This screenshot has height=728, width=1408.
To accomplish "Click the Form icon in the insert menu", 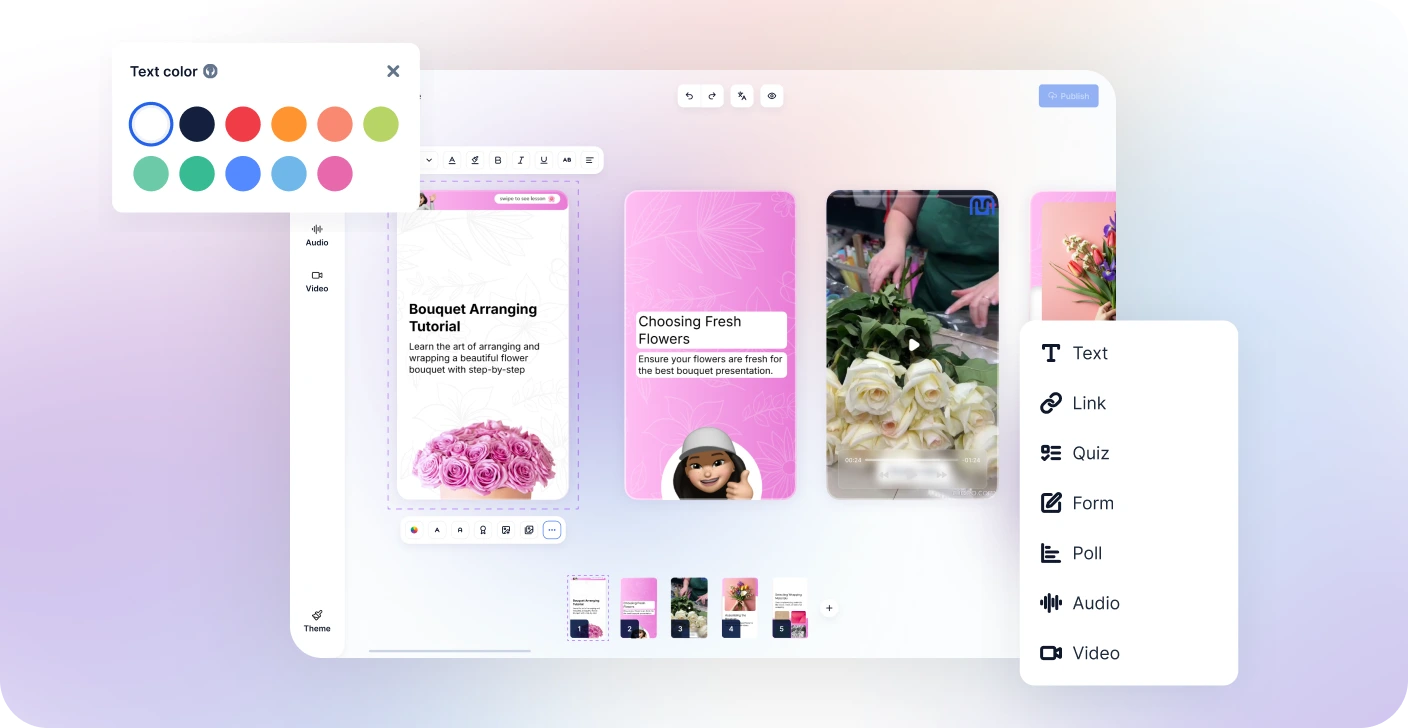I will point(1050,502).
